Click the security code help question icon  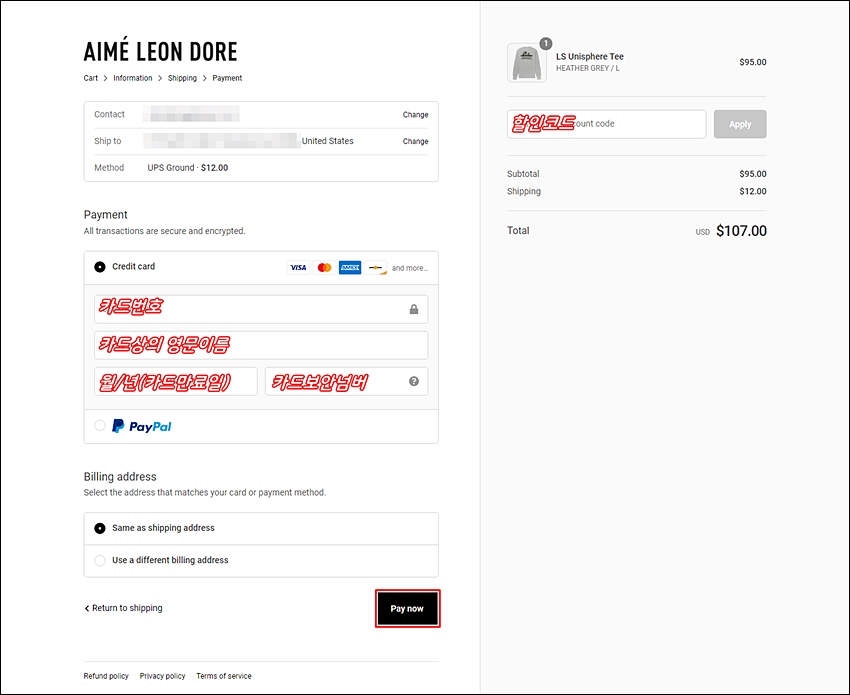coord(414,381)
